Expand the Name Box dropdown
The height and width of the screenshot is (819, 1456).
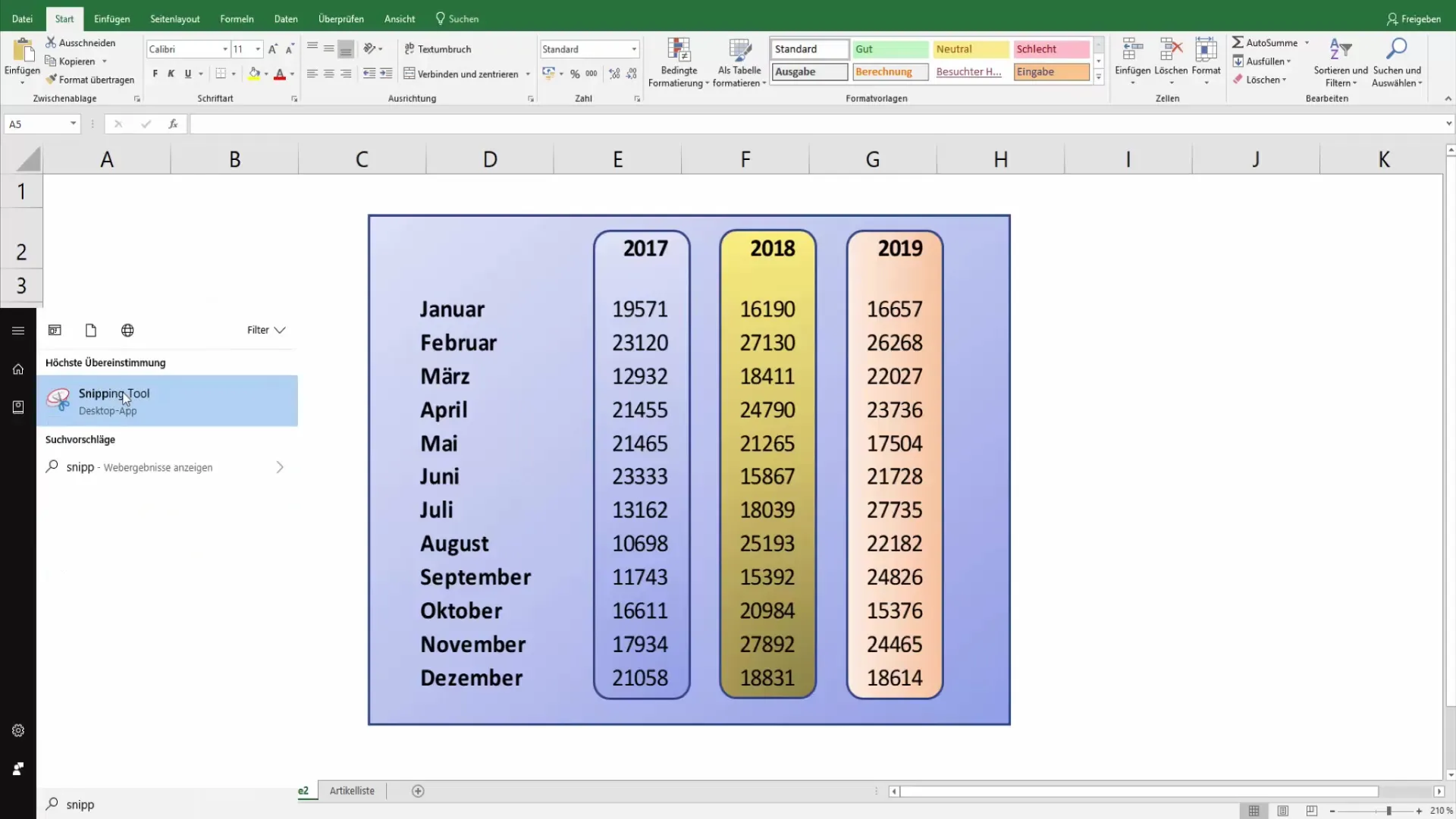(x=73, y=124)
